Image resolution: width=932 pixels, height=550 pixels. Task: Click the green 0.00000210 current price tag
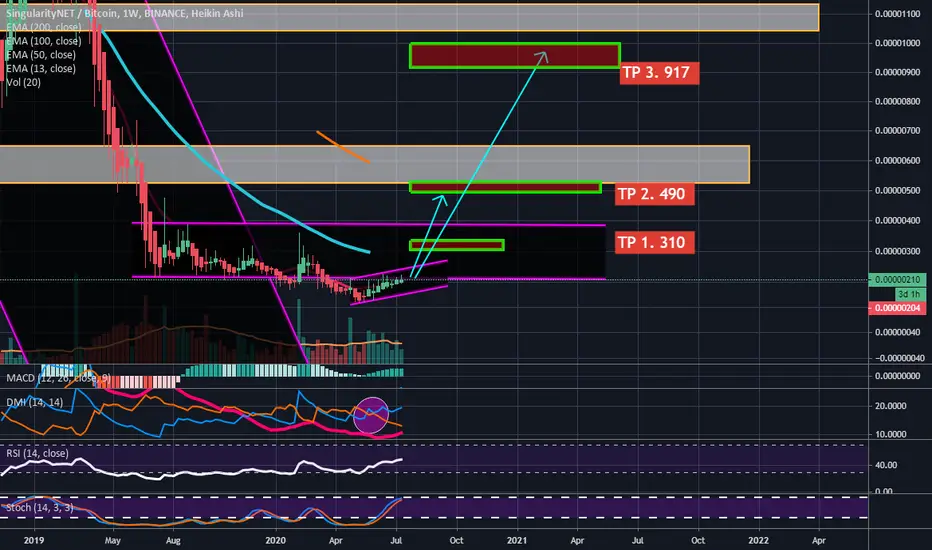[897, 279]
